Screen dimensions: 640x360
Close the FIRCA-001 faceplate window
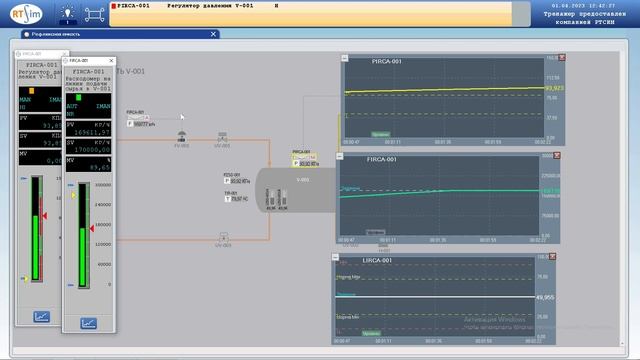(111, 60)
